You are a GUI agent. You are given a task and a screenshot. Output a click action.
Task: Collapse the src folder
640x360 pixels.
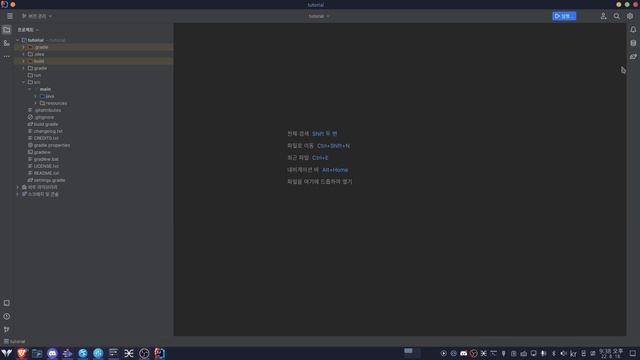[x=24, y=82]
